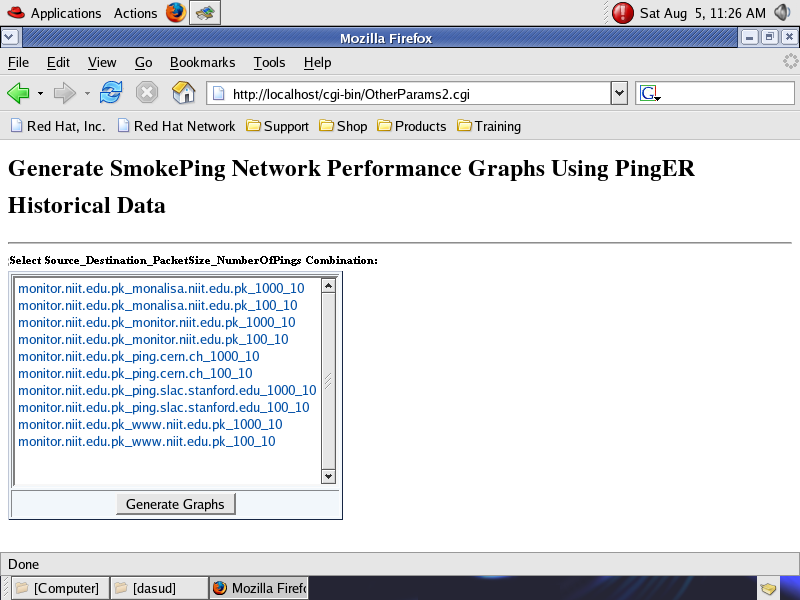Click the green Back arrow button

click(18, 94)
